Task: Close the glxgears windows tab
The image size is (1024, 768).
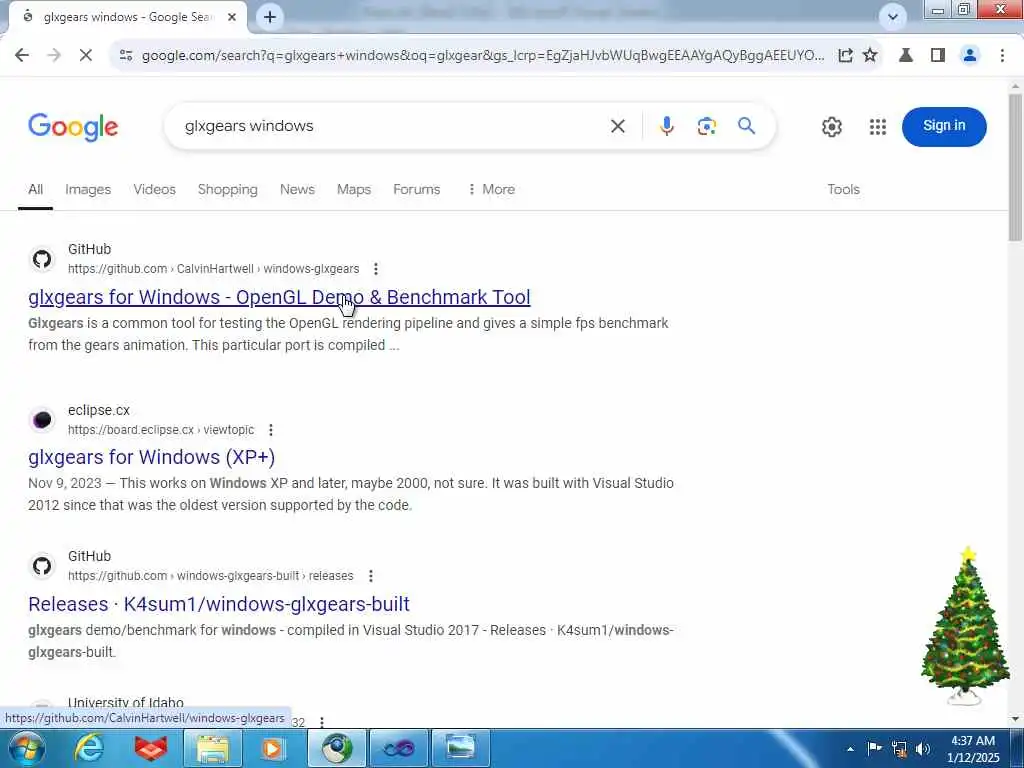Action: [232, 17]
